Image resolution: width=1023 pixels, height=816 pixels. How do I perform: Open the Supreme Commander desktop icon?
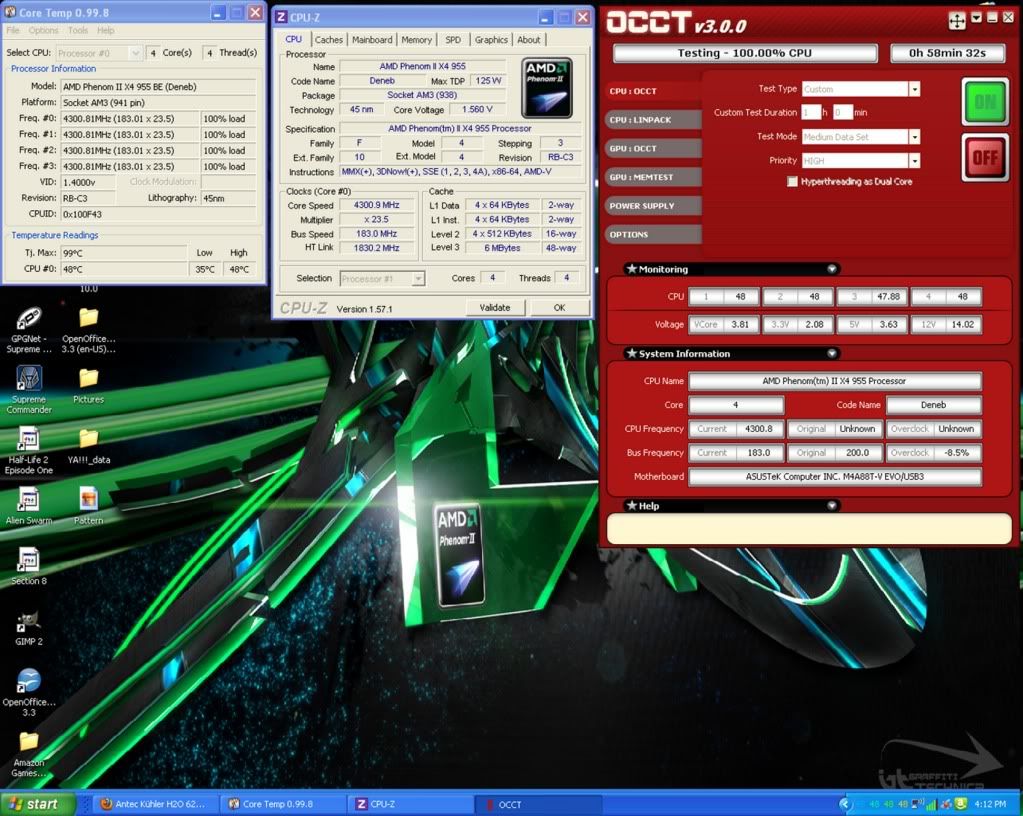tap(29, 379)
